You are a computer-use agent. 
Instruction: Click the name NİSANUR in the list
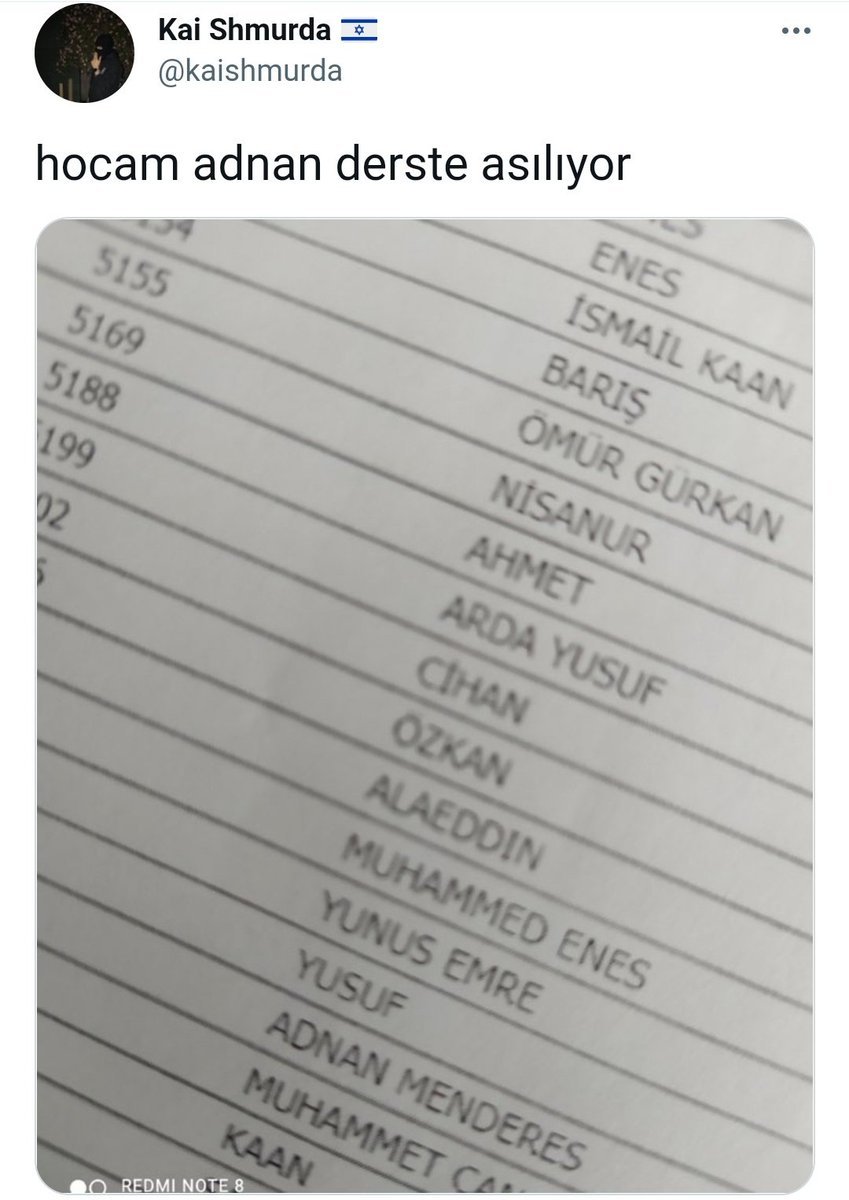pos(570,517)
